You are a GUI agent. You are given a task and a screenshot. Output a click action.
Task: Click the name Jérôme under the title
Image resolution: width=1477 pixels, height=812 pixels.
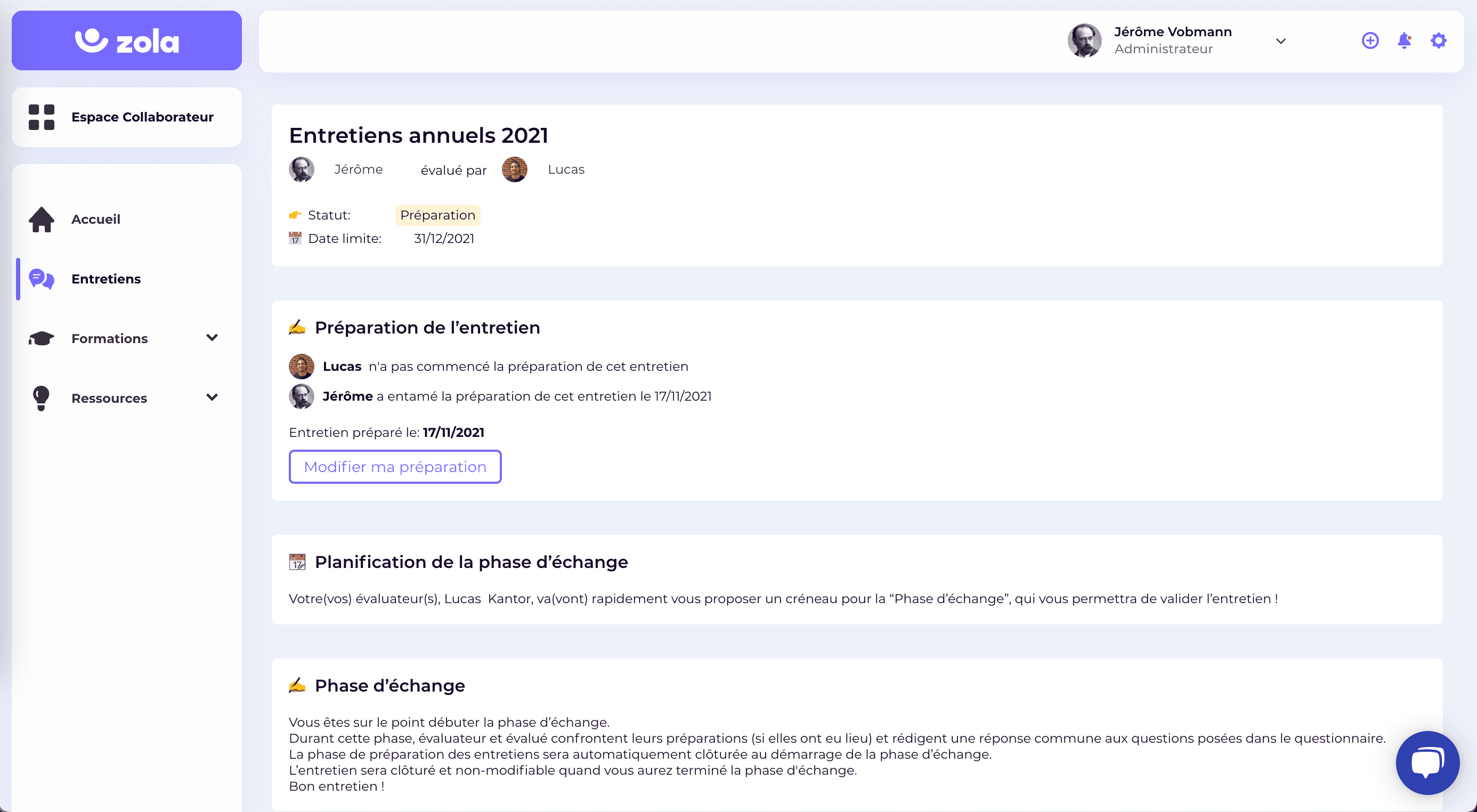(x=359, y=170)
